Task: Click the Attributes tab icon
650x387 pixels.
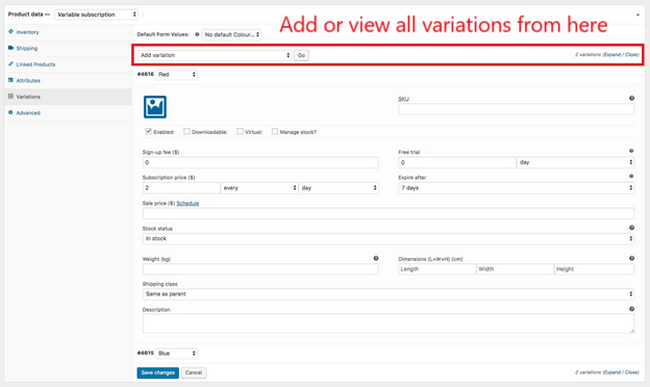Action: (11, 80)
